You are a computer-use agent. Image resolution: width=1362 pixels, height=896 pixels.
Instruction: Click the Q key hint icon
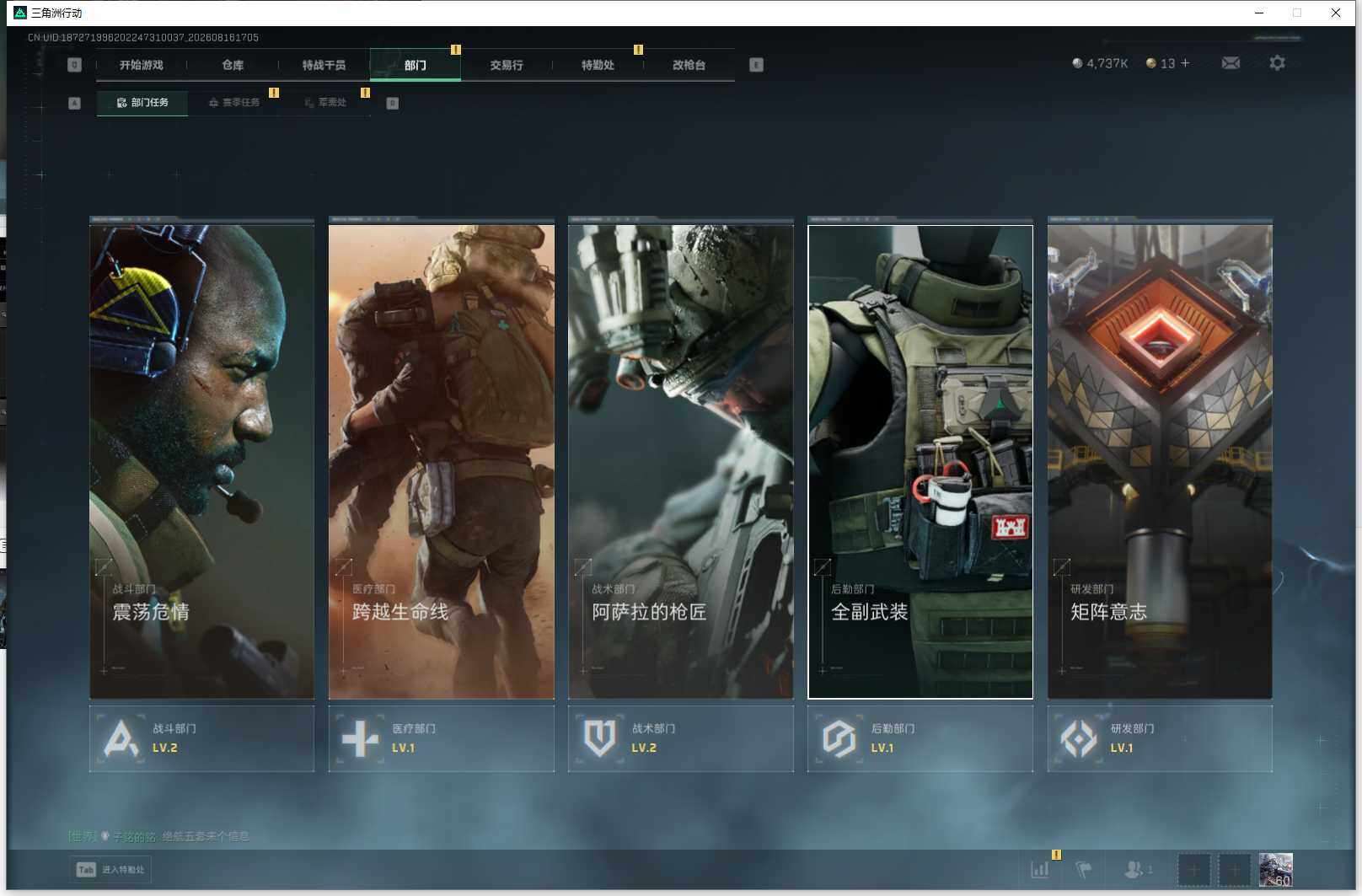pyautogui.click(x=74, y=65)
